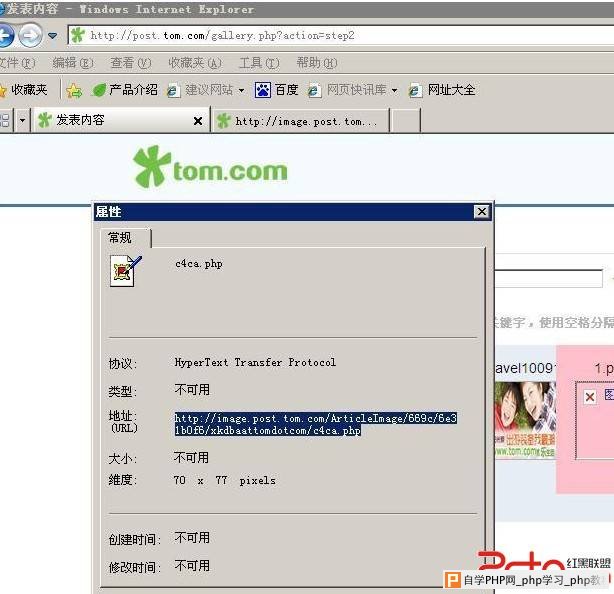Click the image file icon next to c4ca.php
614x594 pixels.
pyautogui.click(x=126, y=271)
